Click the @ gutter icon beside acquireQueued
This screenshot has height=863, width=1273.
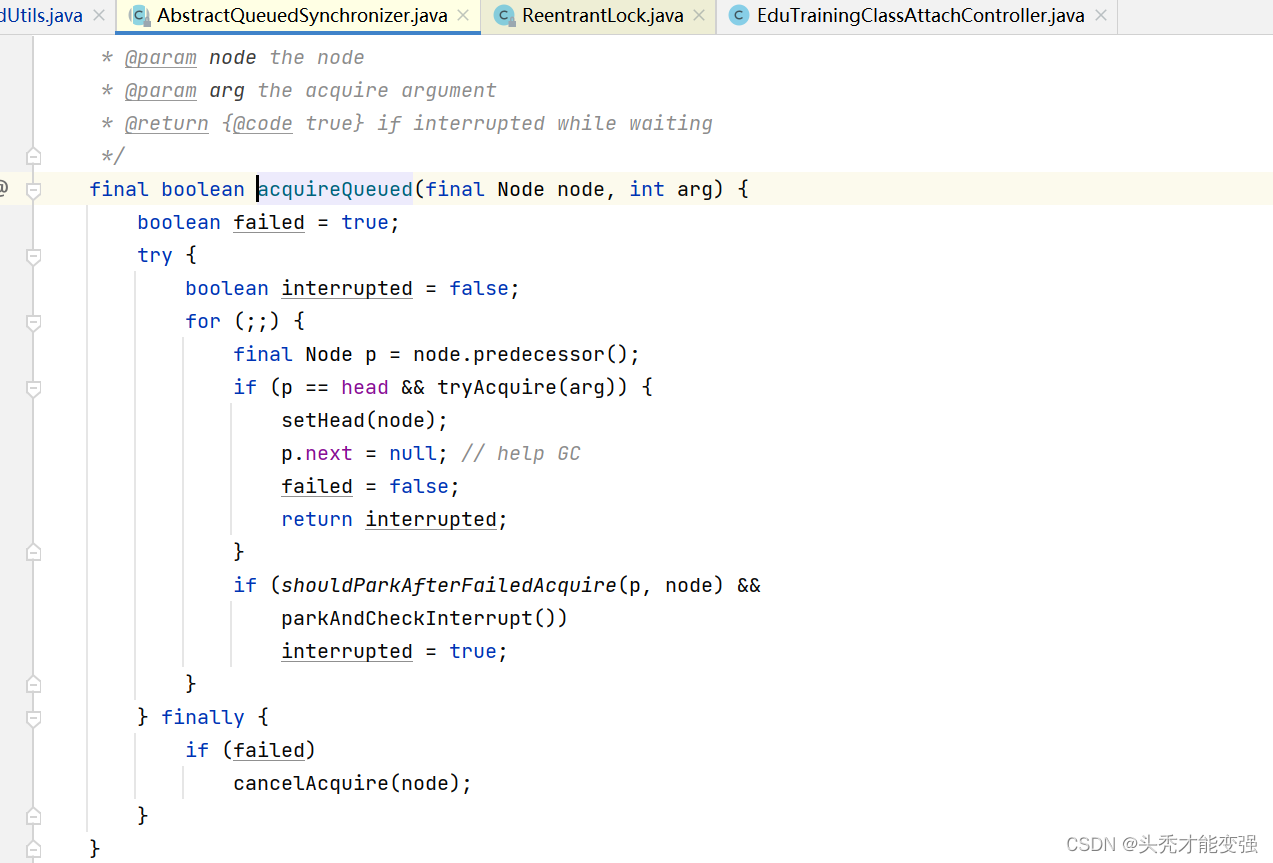coord(3,188)
